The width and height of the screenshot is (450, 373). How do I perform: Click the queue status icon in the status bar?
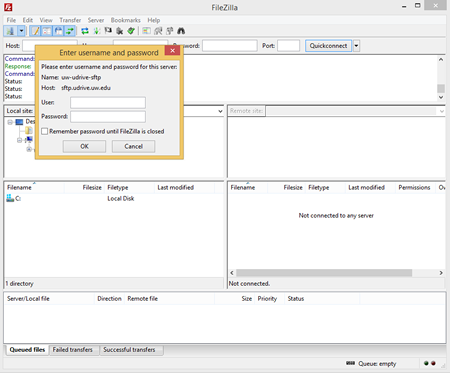(350, 363)
